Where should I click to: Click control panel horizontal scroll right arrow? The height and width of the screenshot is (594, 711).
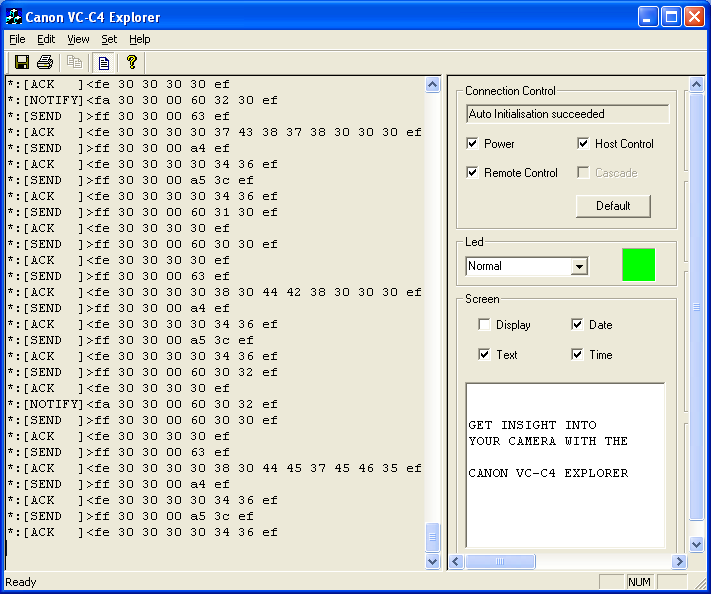(679, 562)
